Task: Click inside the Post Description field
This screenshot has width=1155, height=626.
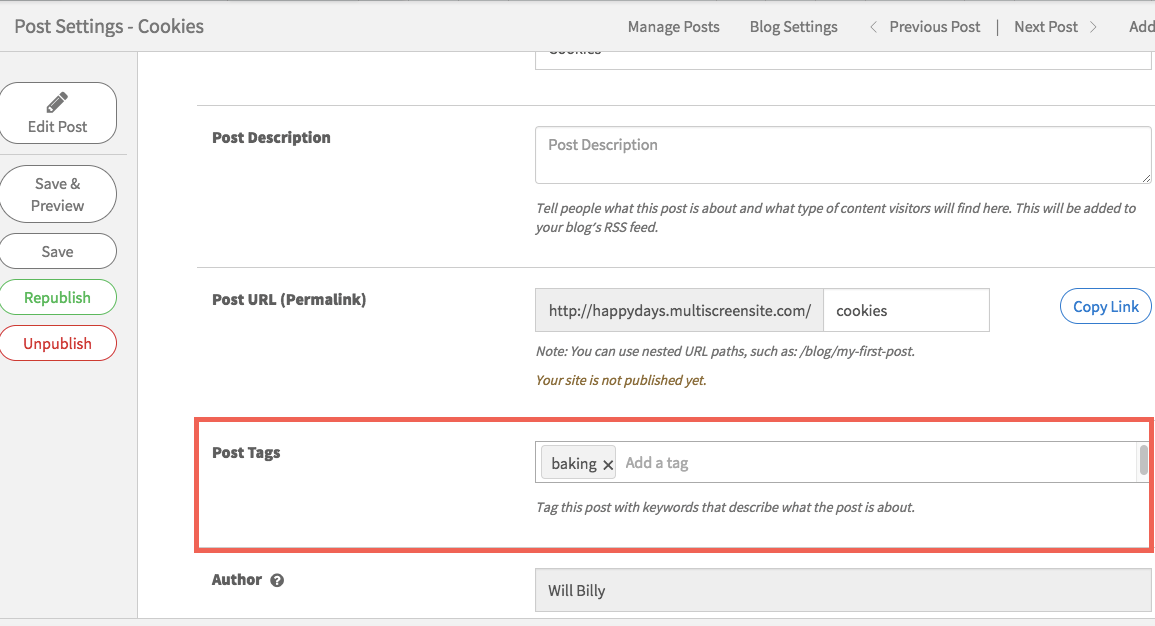Action: [x=843, y=155]
